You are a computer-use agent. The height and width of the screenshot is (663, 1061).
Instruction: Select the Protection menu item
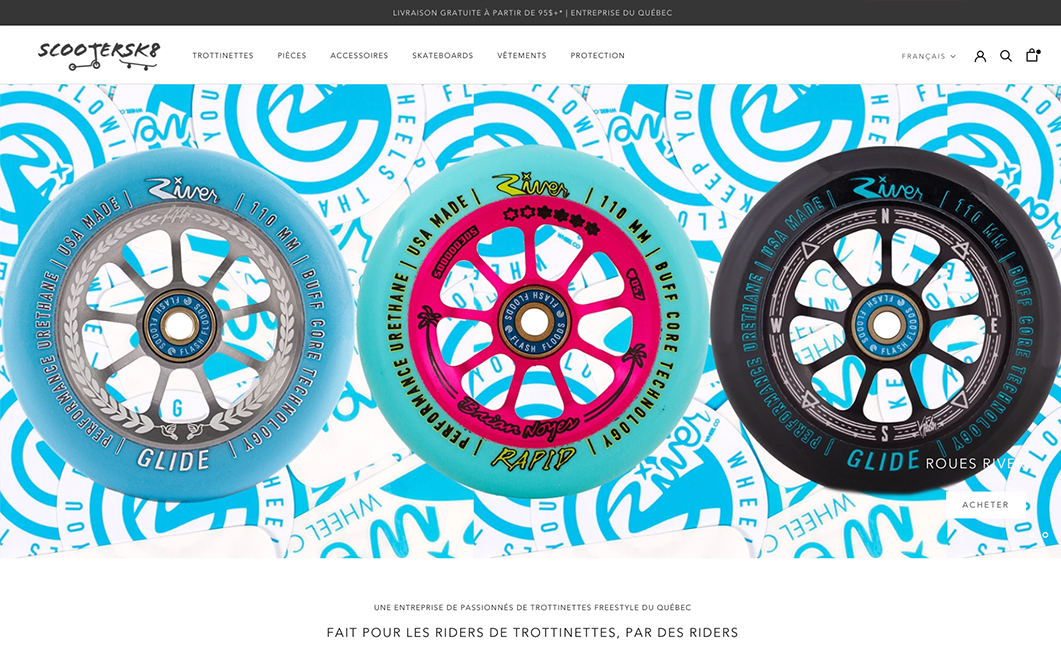[597, 56]
